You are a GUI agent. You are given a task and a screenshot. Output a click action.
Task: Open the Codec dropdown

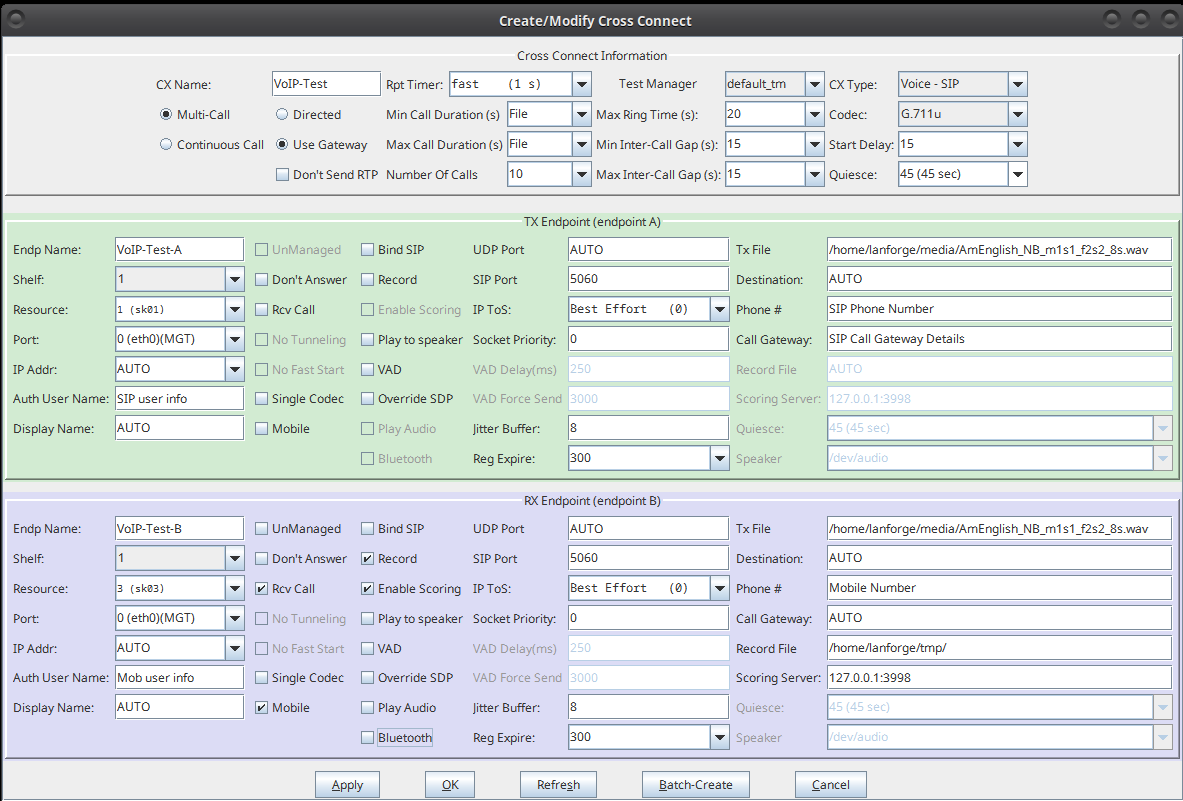(1017, 115)
